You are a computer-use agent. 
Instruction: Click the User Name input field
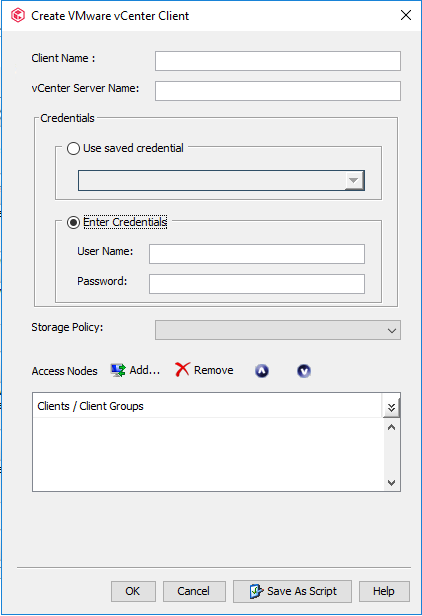coord(257,254)
